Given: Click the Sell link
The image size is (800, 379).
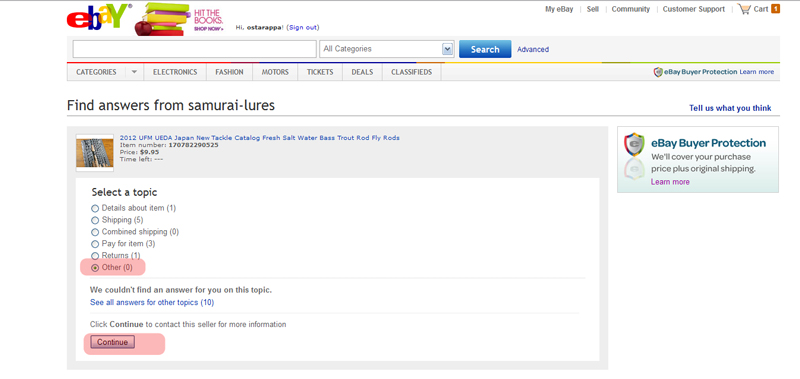Looking at the screenshot, I should 593,9.
